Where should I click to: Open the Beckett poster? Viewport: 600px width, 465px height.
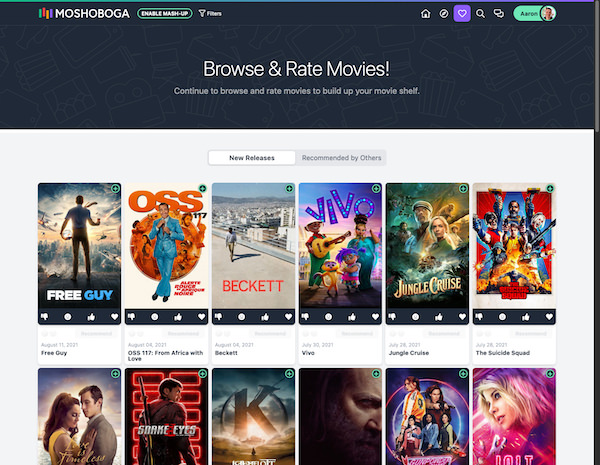(253, 246)
